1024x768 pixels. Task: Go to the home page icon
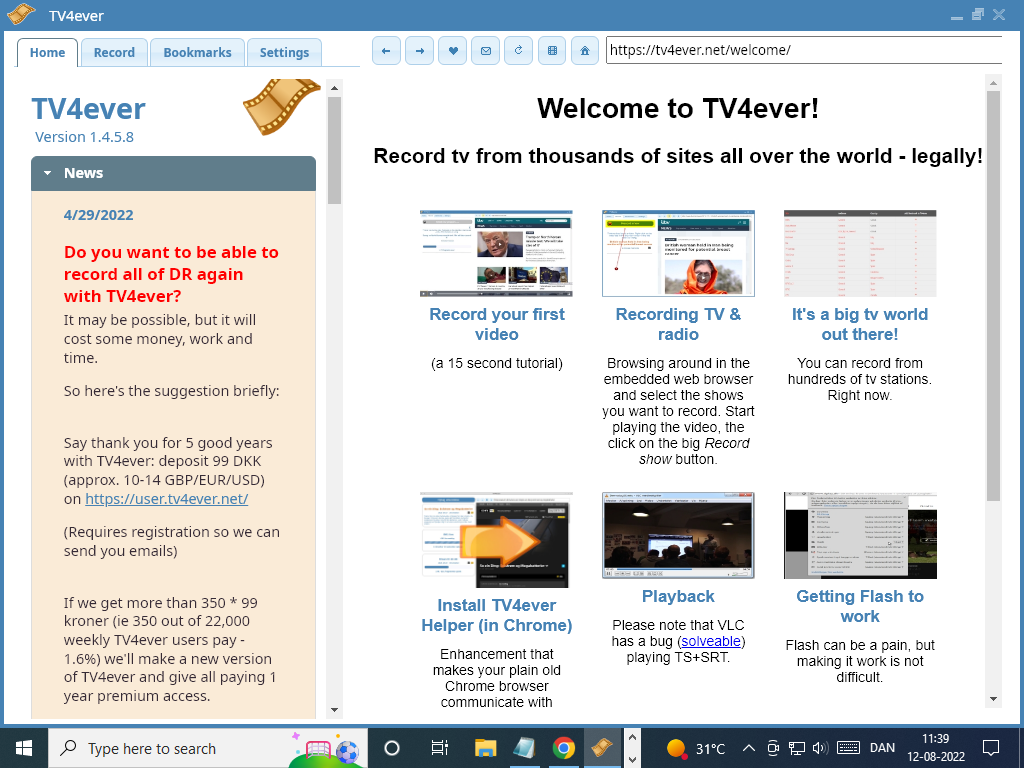click(585, 51)
